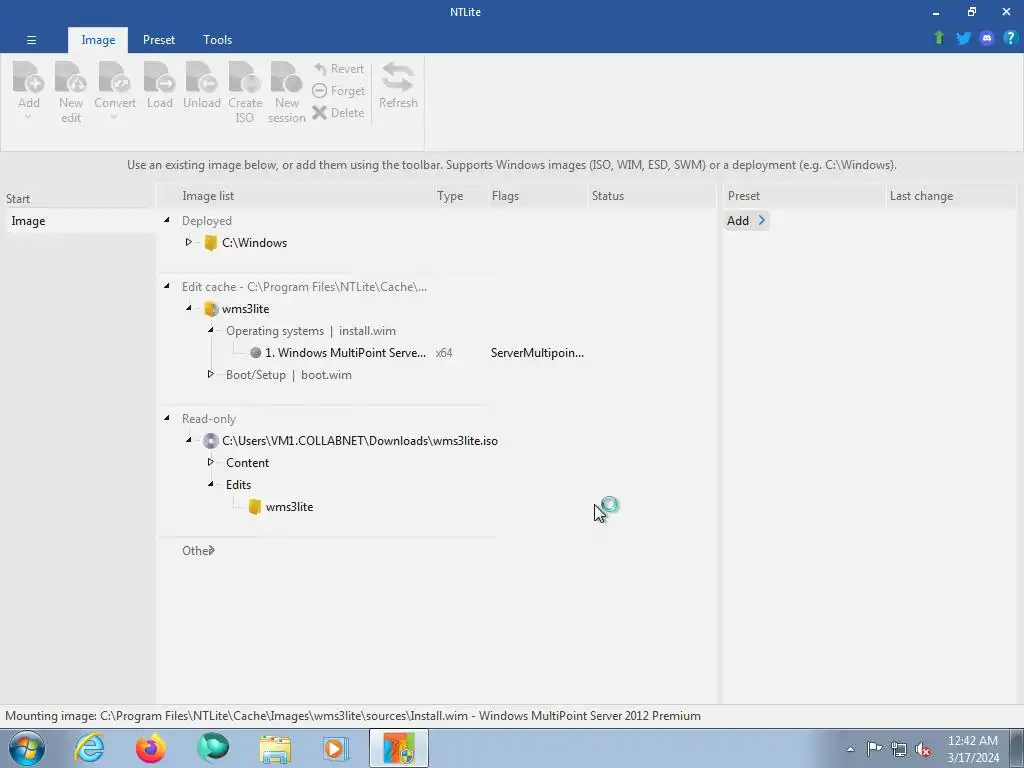Image resolution: width=1024 pixels, height=768 pixels.
Task: Select the wms3lite.iso disc icon
Action: 210,441
